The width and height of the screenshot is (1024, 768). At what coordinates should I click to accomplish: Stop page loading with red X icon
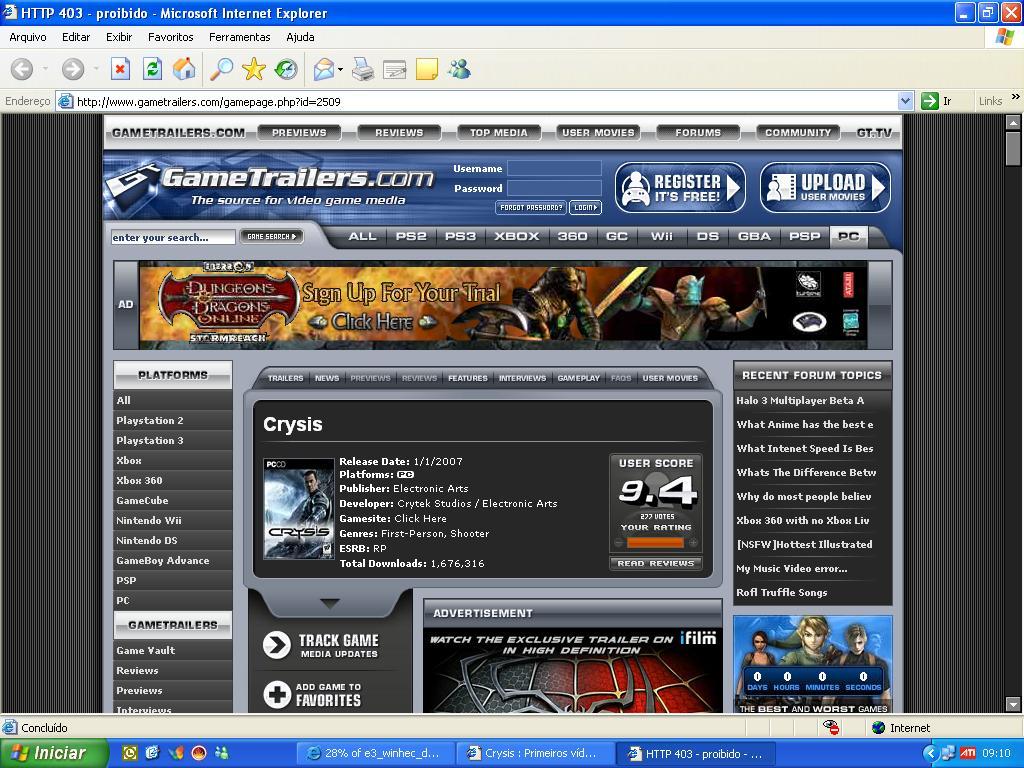120,69
